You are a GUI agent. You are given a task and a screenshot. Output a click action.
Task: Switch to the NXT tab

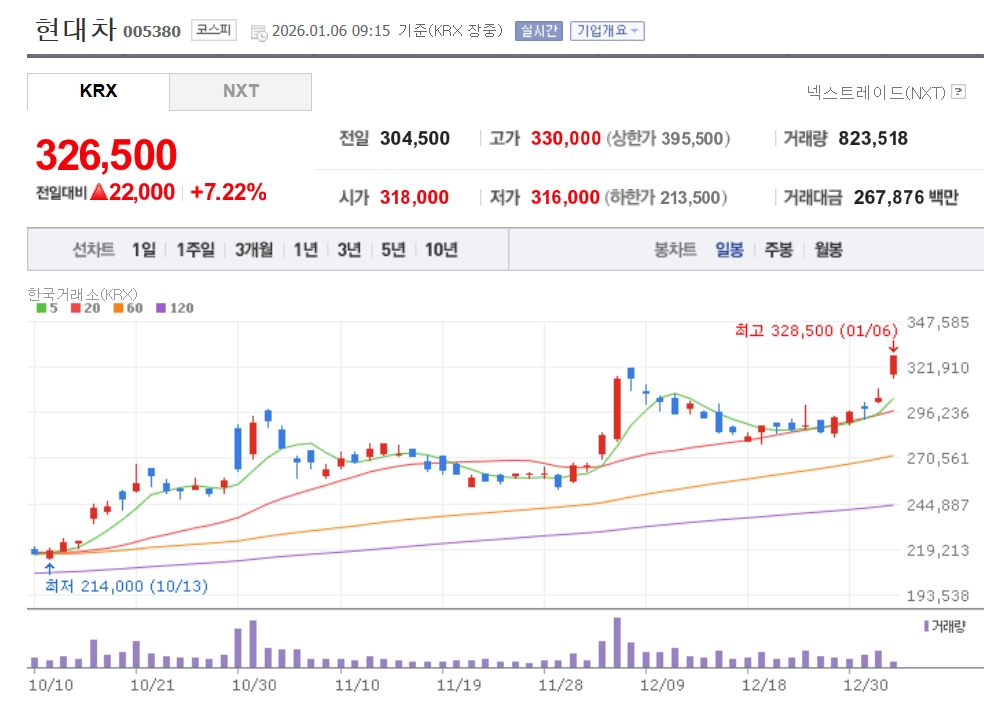click(240, 92)
